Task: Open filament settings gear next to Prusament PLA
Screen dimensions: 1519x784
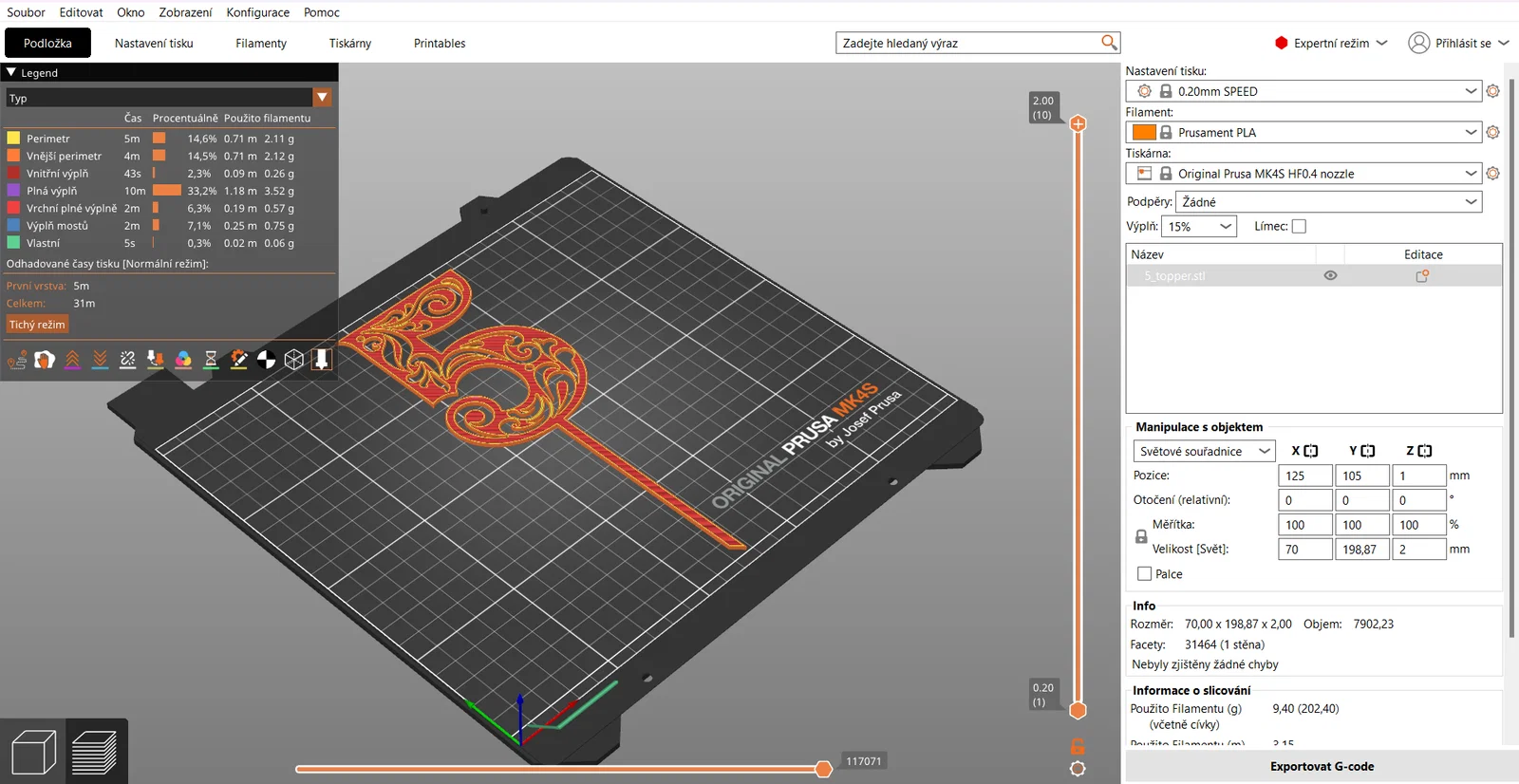Action: tap(1492, 133)
